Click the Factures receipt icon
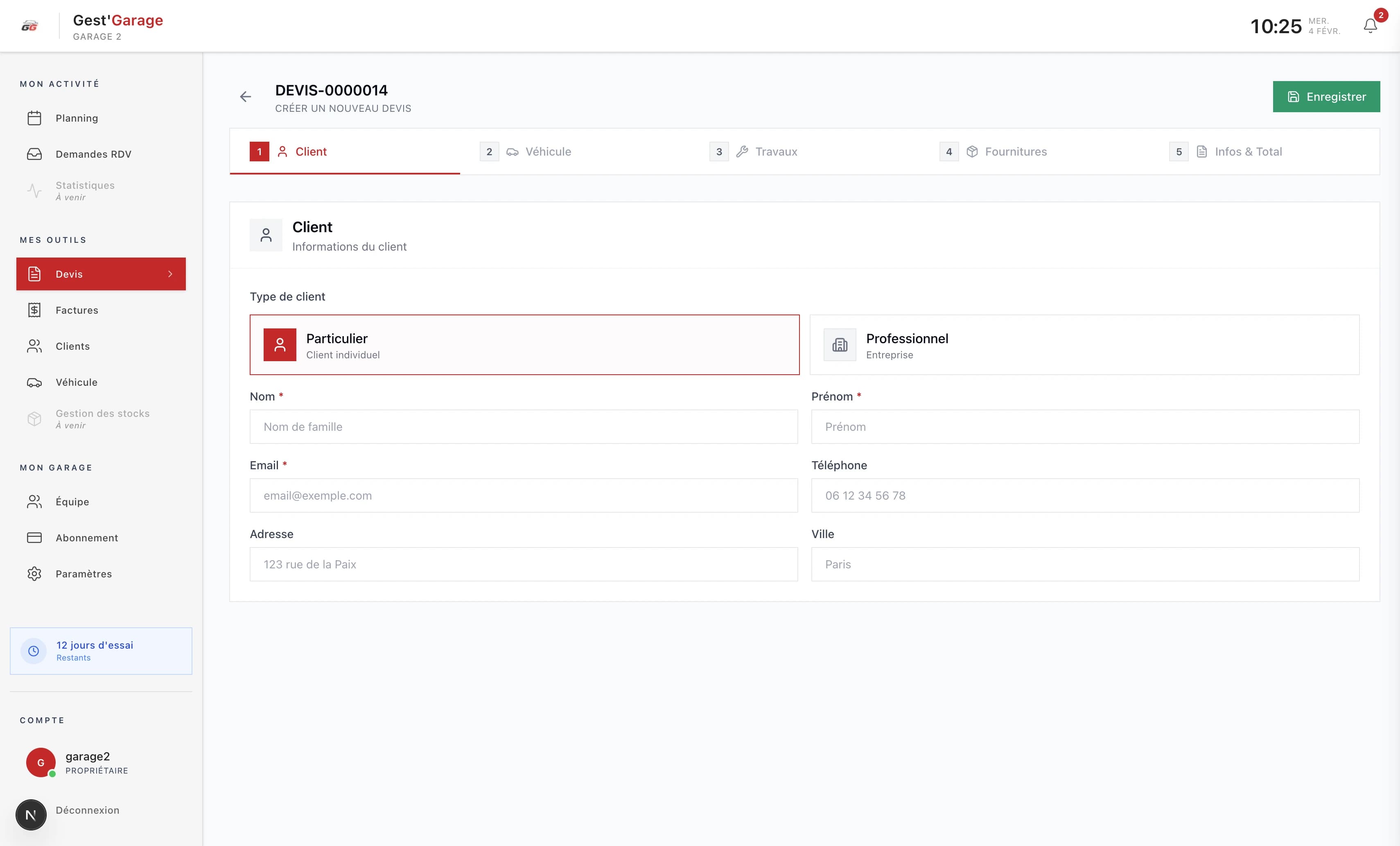Viewport: 1400px width, 846px height. (34, 310)
